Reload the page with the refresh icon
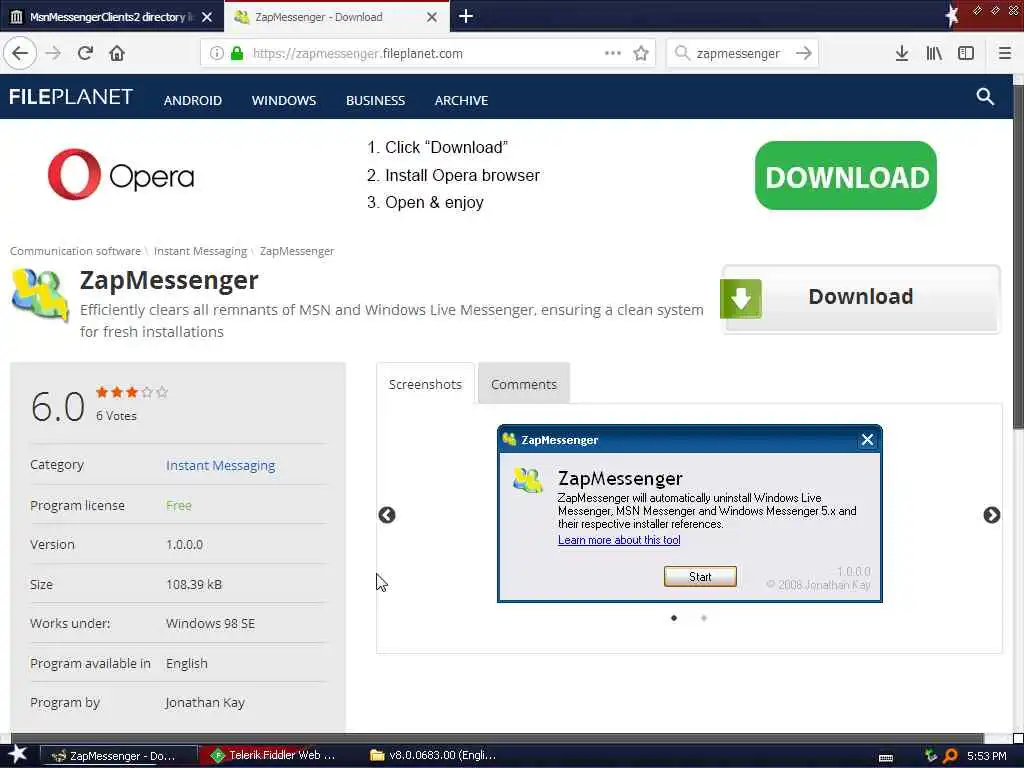 point(85,53)
